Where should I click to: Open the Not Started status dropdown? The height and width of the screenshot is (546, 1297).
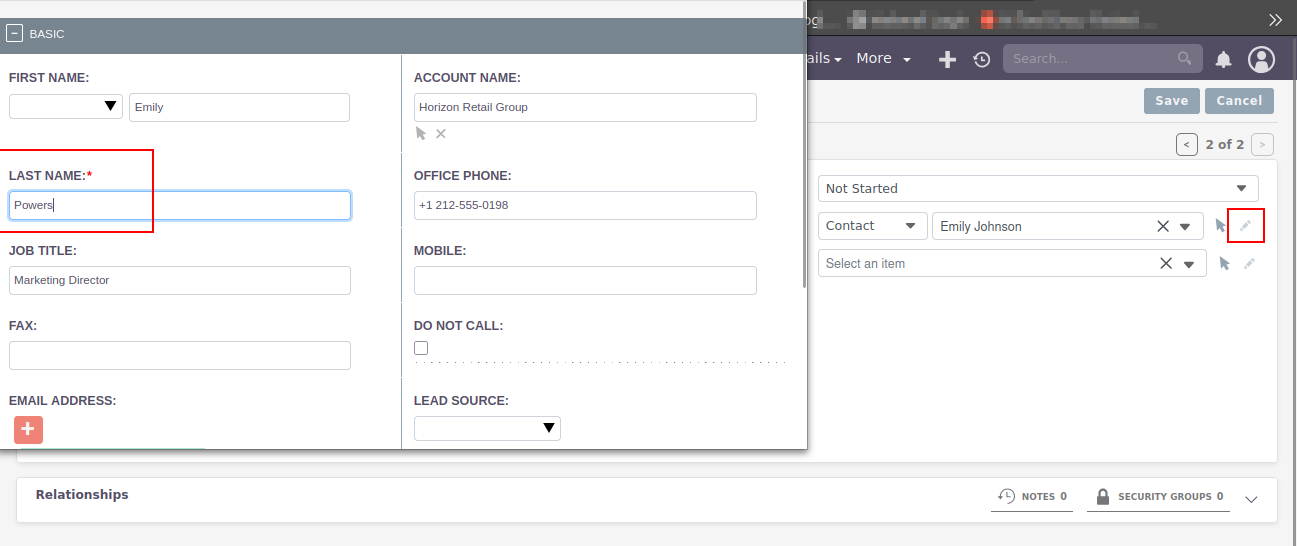[1038, 188]
